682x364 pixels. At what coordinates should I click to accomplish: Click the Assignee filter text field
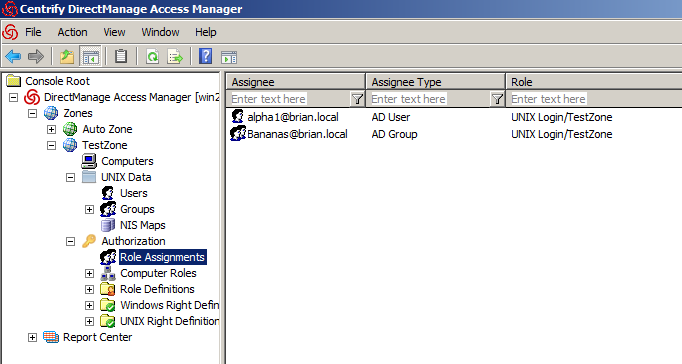coord(289,99)
